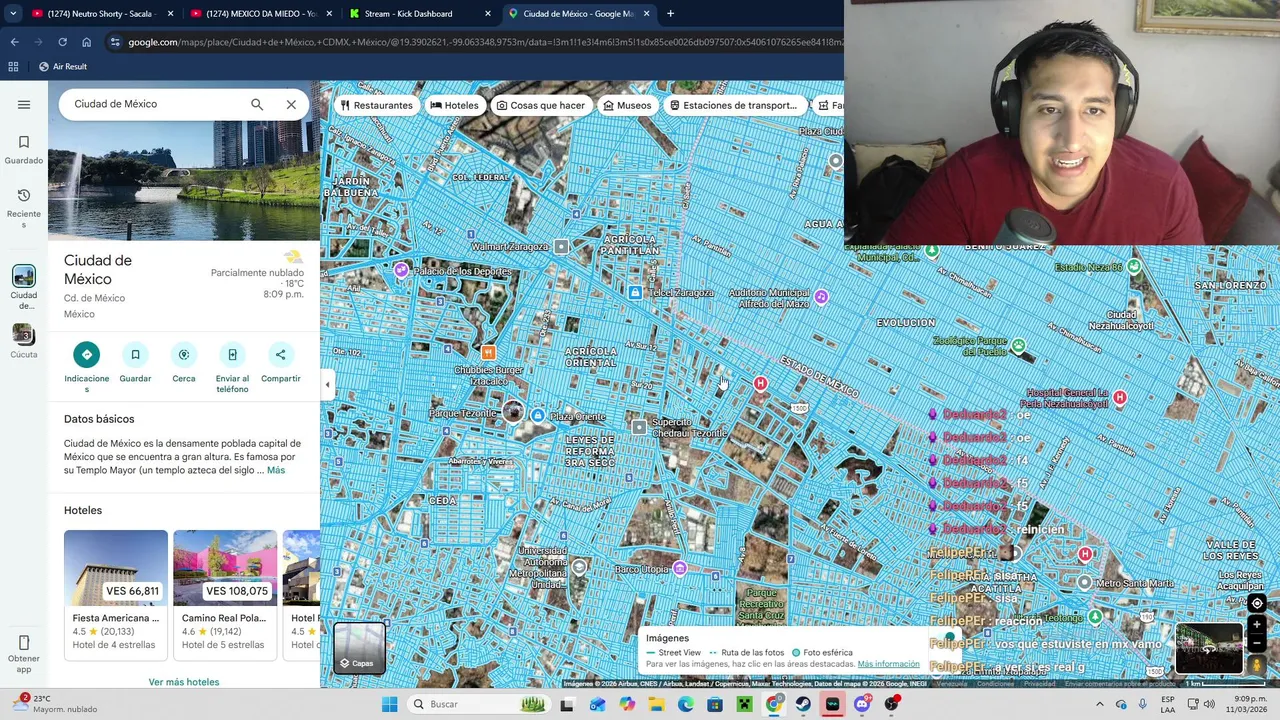Open Recientes in the left sidebar

24,207
